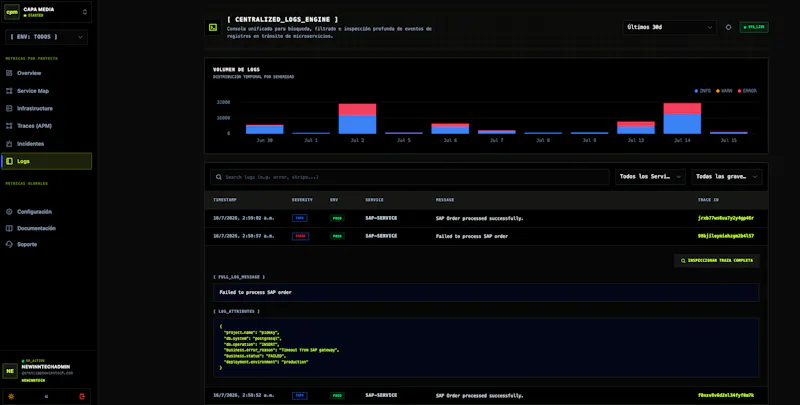Click the Incidentes sidebar icon
This screenshot has width=800, height=405.
9,144
